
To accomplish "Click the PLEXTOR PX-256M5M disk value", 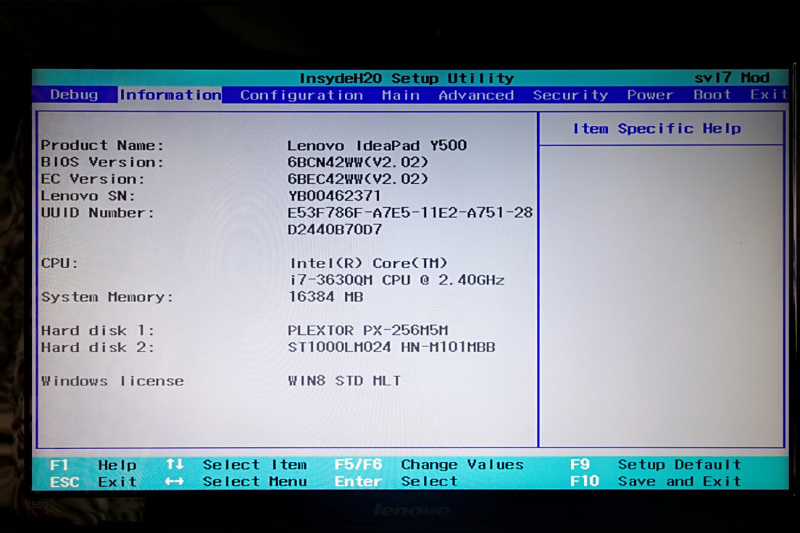I will coord(367,331).
